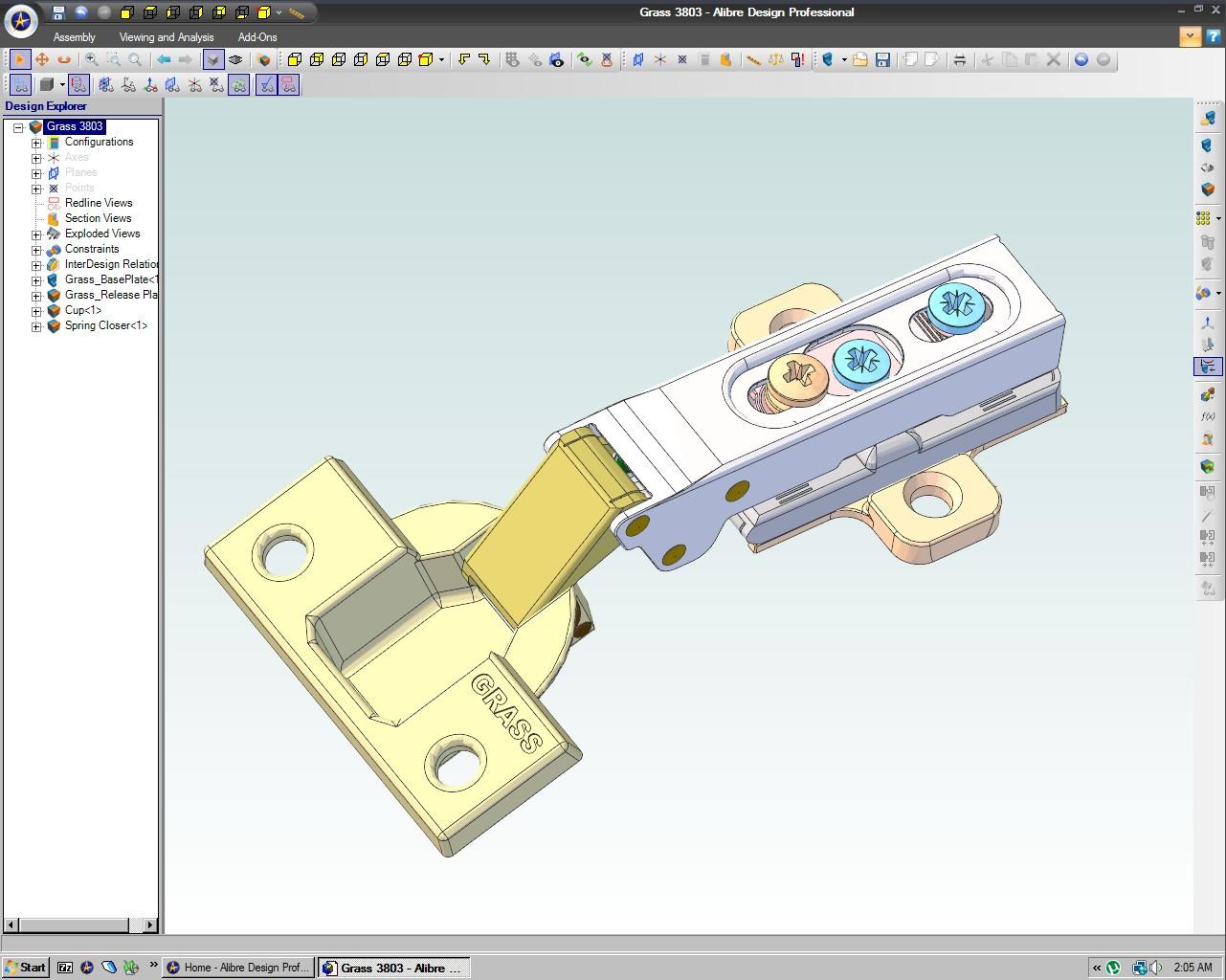Image resolution: width=1226 pixels, height=980 pixels.
Task: Click the Delete X icon
Action: (x=1054, y=59)
